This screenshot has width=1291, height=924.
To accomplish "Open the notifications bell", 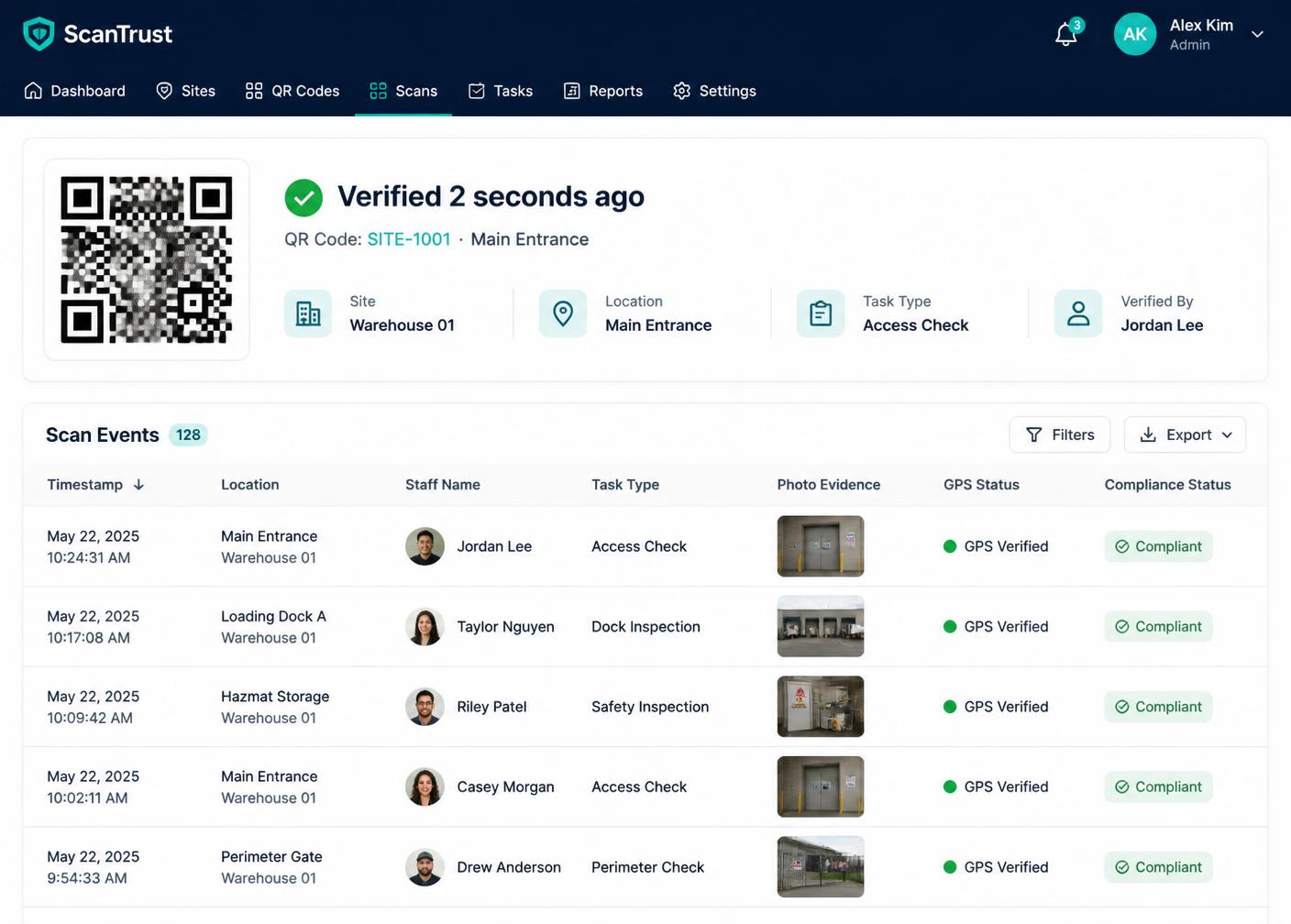I will tap(1066, 35).
